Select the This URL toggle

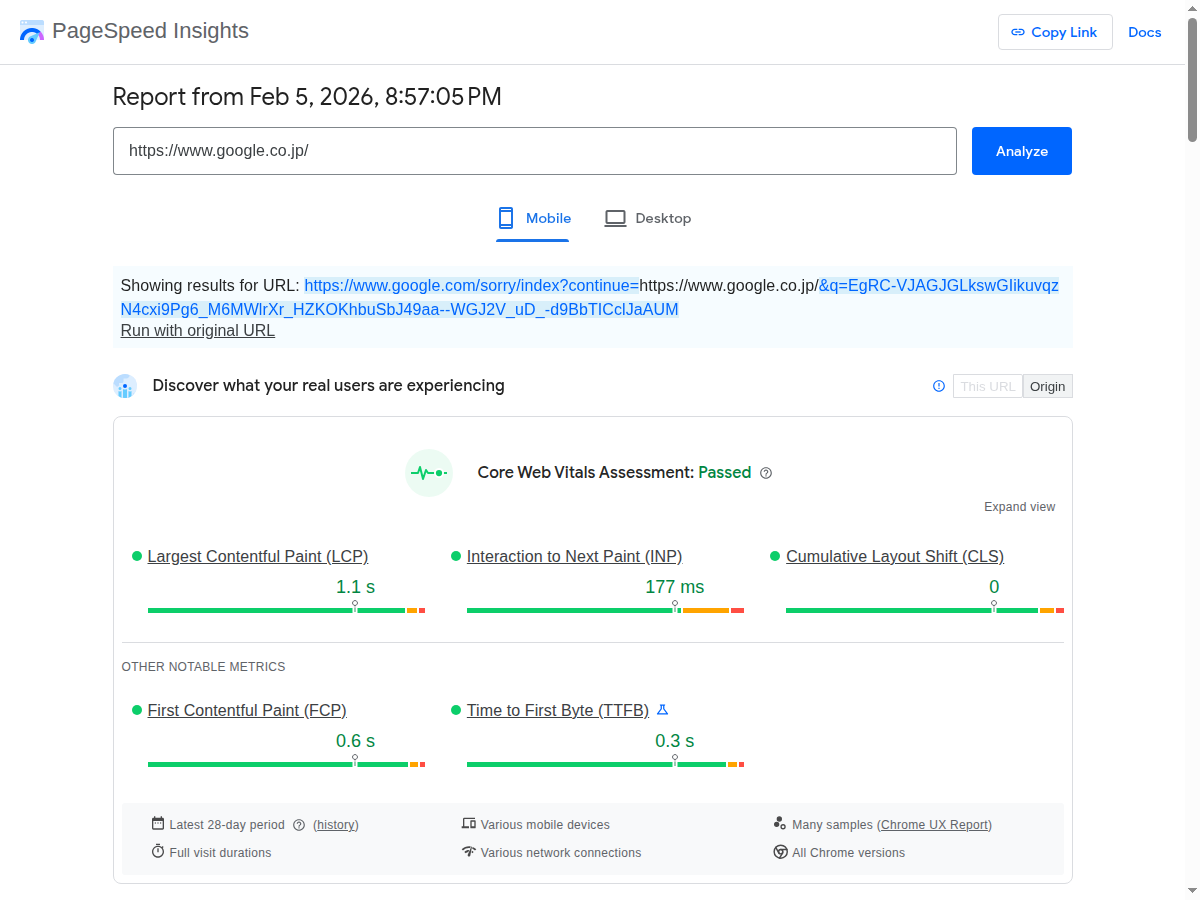(x=987, y=386)
